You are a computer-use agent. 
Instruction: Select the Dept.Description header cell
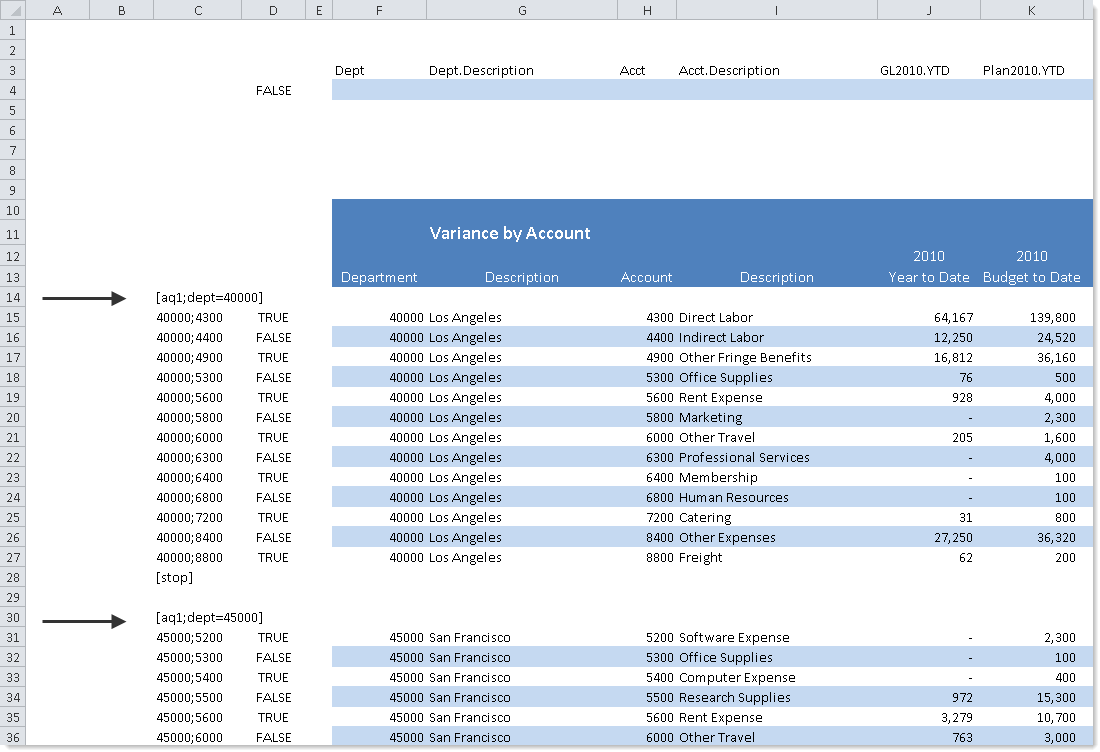(x=481, y=71)
